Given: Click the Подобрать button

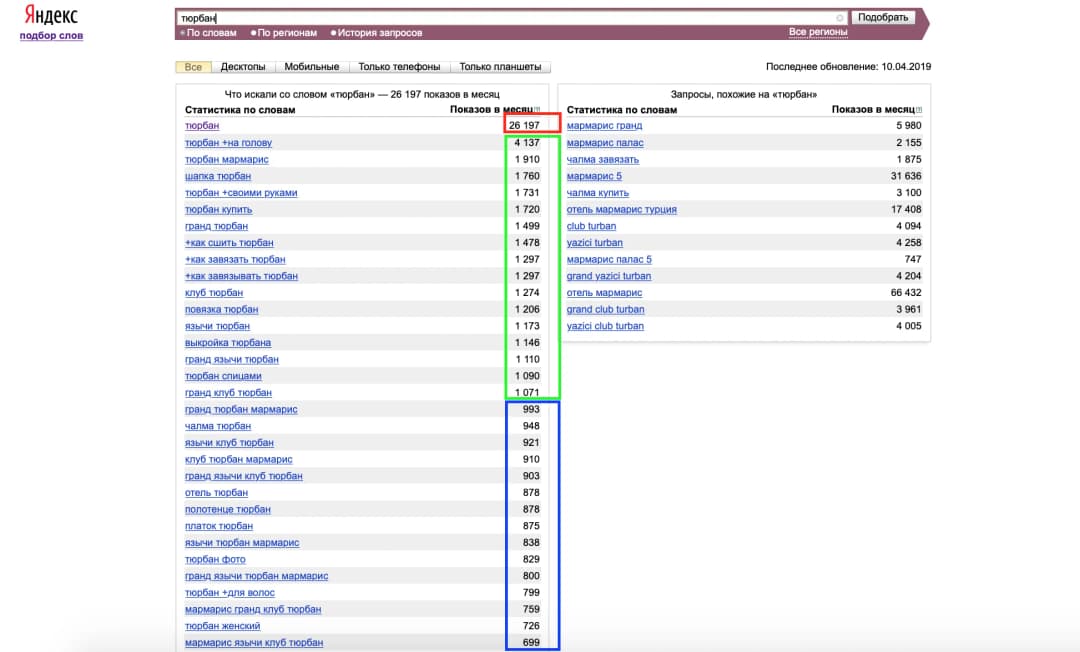Looking at the screenshot, I should click(883, 17).
